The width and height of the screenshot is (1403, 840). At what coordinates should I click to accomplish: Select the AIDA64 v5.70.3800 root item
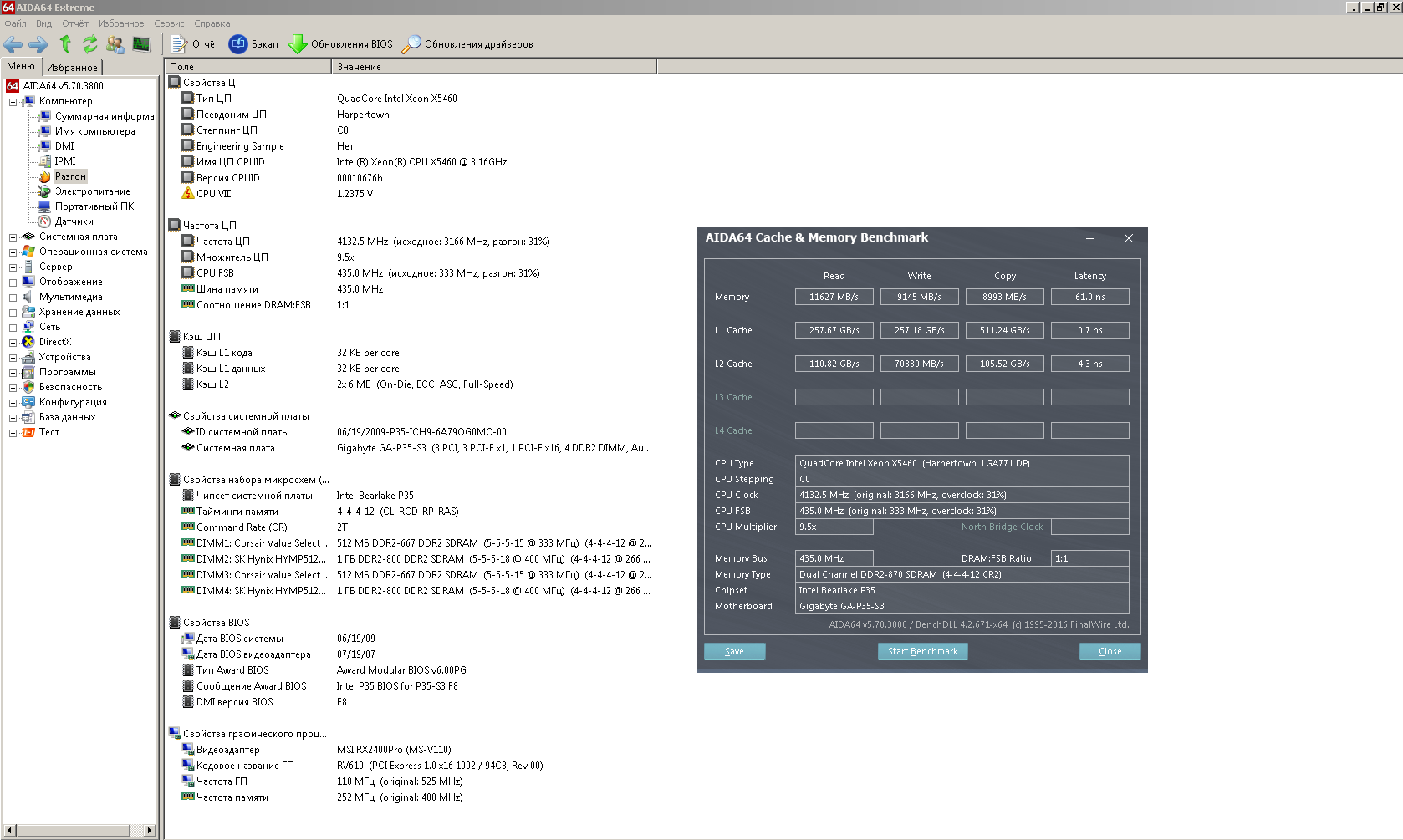[64, 86]
